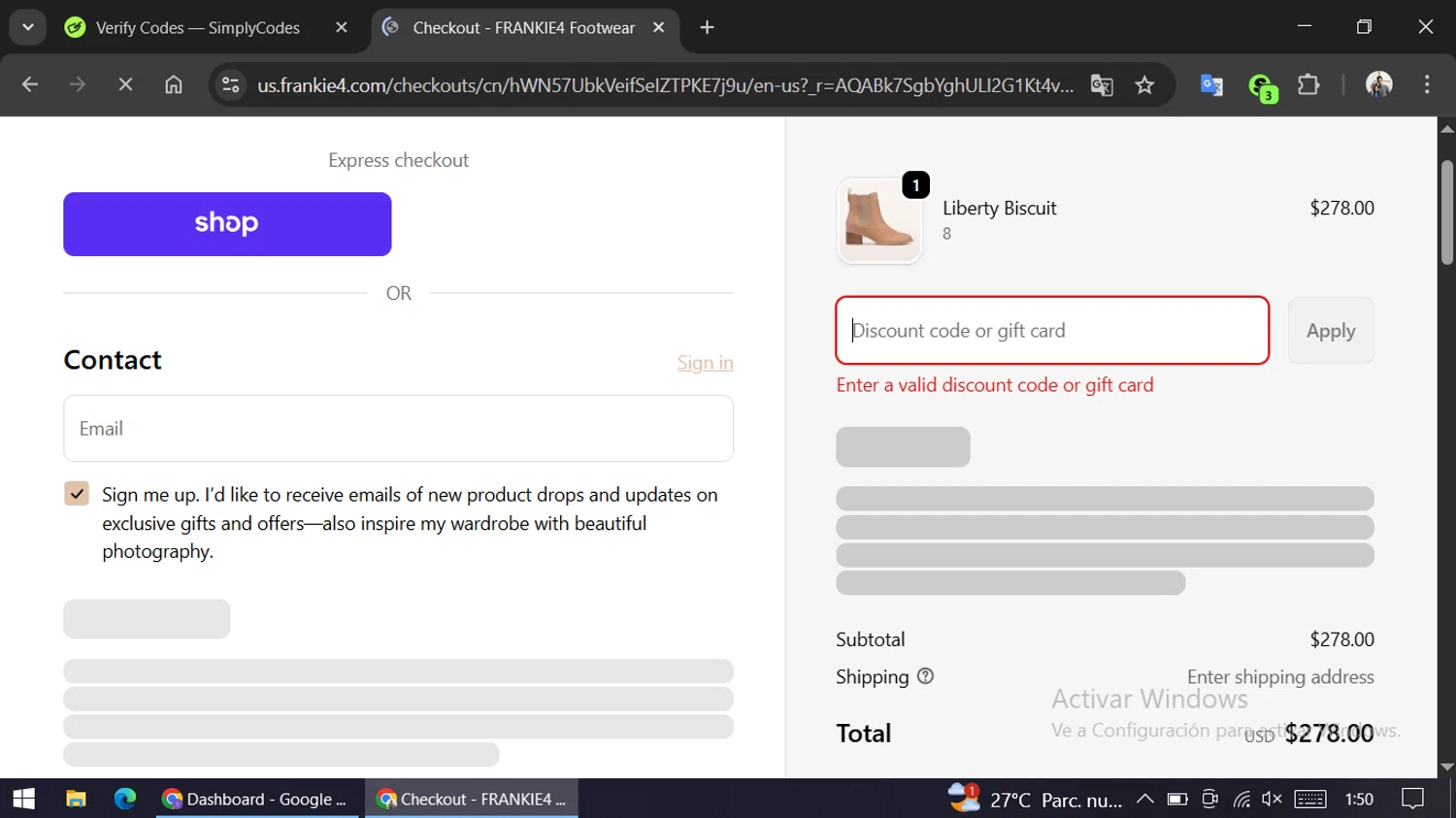Translate this page icon in address bar
The height and width of the screenshot is (818, 1456).
[x=1102, y=85]
